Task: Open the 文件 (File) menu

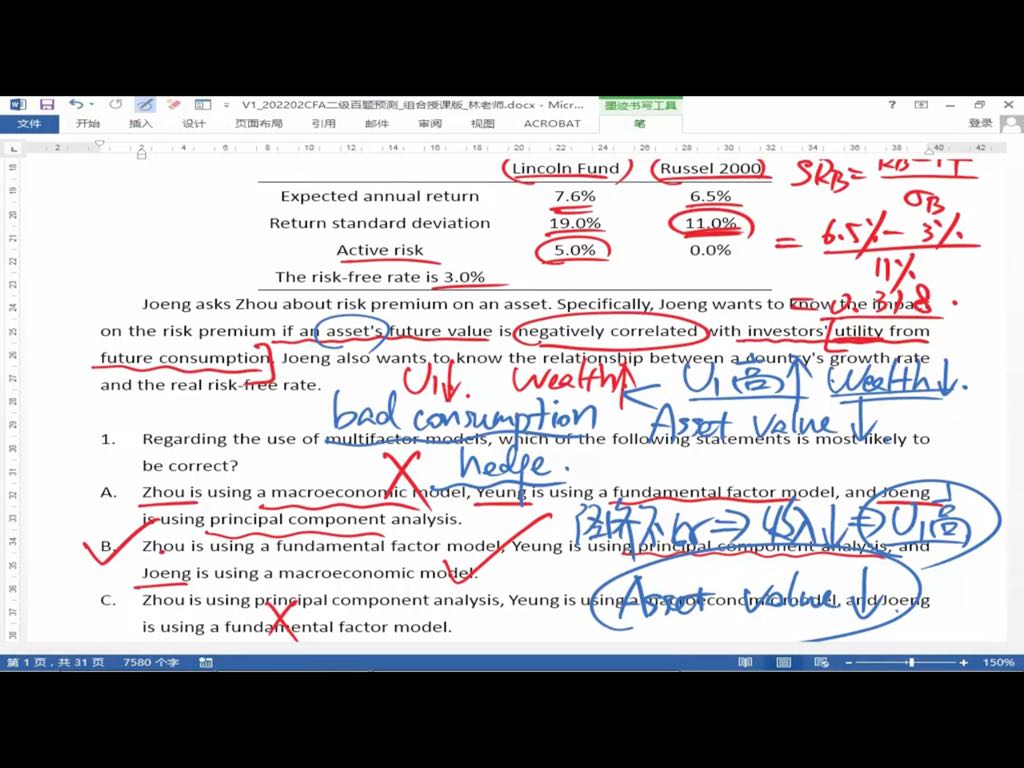Action: pyautogui.click(x=29, y=124)
